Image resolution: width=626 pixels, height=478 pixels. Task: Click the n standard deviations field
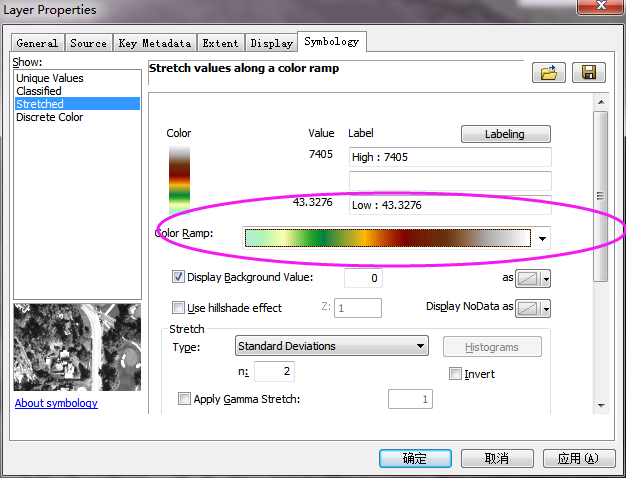point(274,371)
